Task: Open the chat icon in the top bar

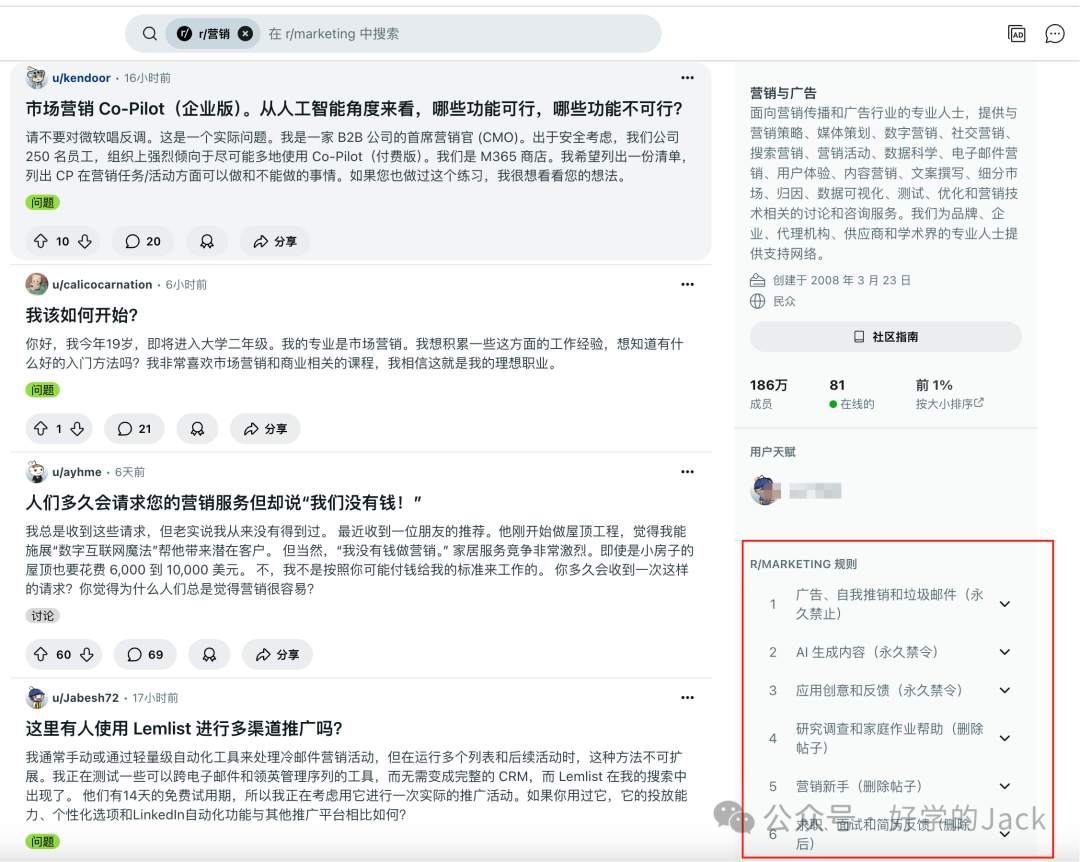Action: [x=1054, y=33]
